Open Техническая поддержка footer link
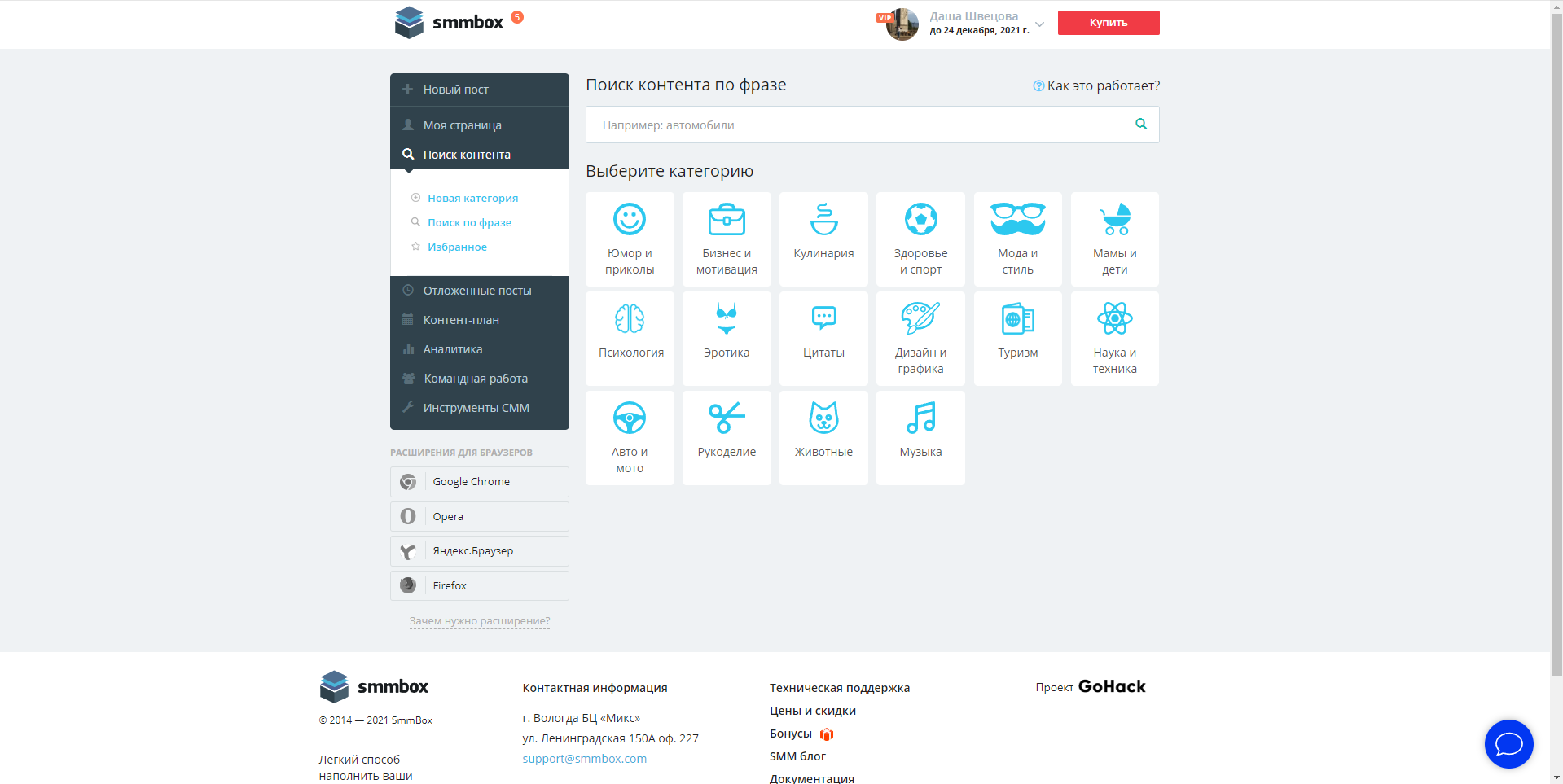1563x784 pixels. (x=840, y=688)
